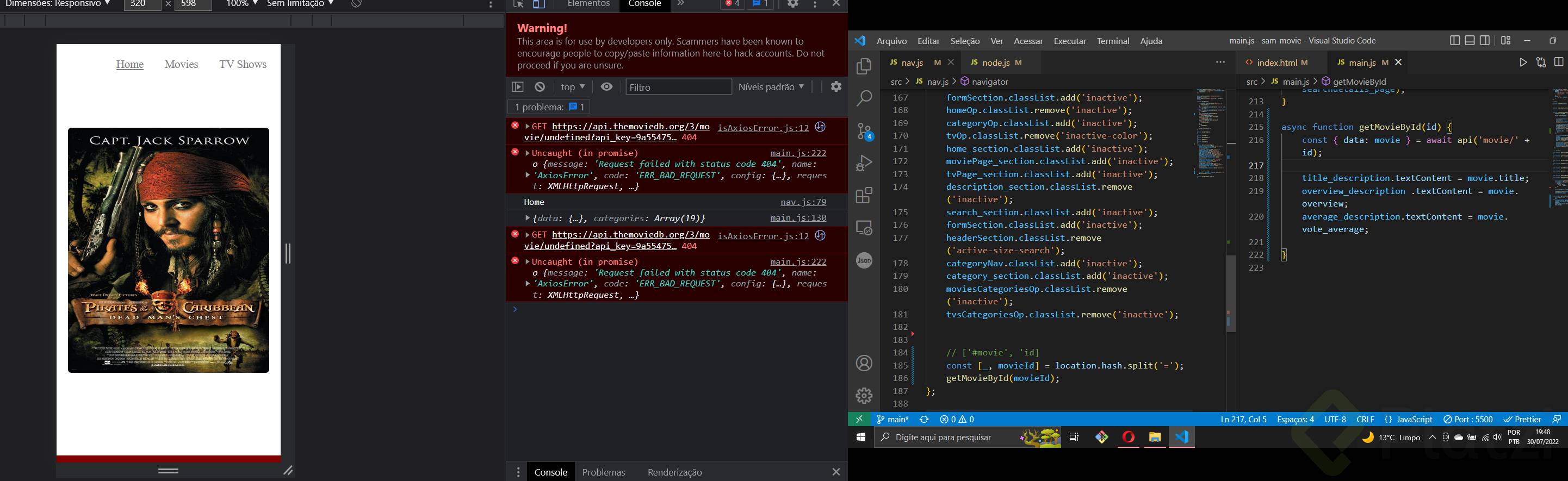Open the Run and Debug view
This screenshot has width=1568, height=481.
coord(864,163)
